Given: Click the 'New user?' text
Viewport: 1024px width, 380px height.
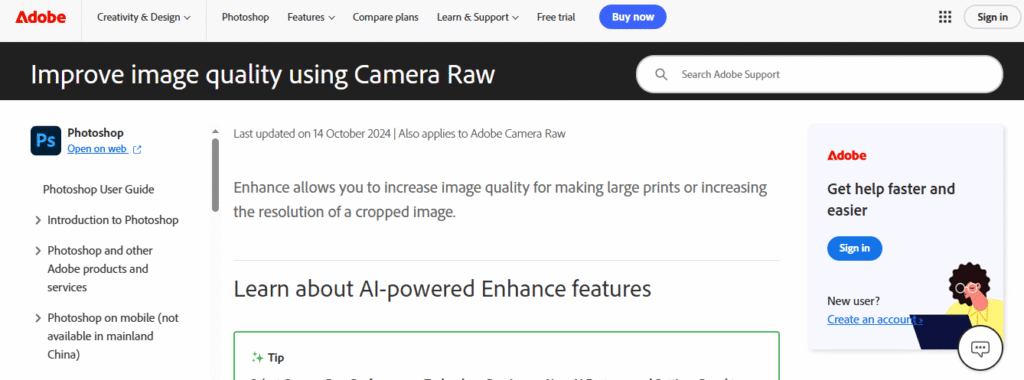Looking at the screenshot, I should (854, 302).
